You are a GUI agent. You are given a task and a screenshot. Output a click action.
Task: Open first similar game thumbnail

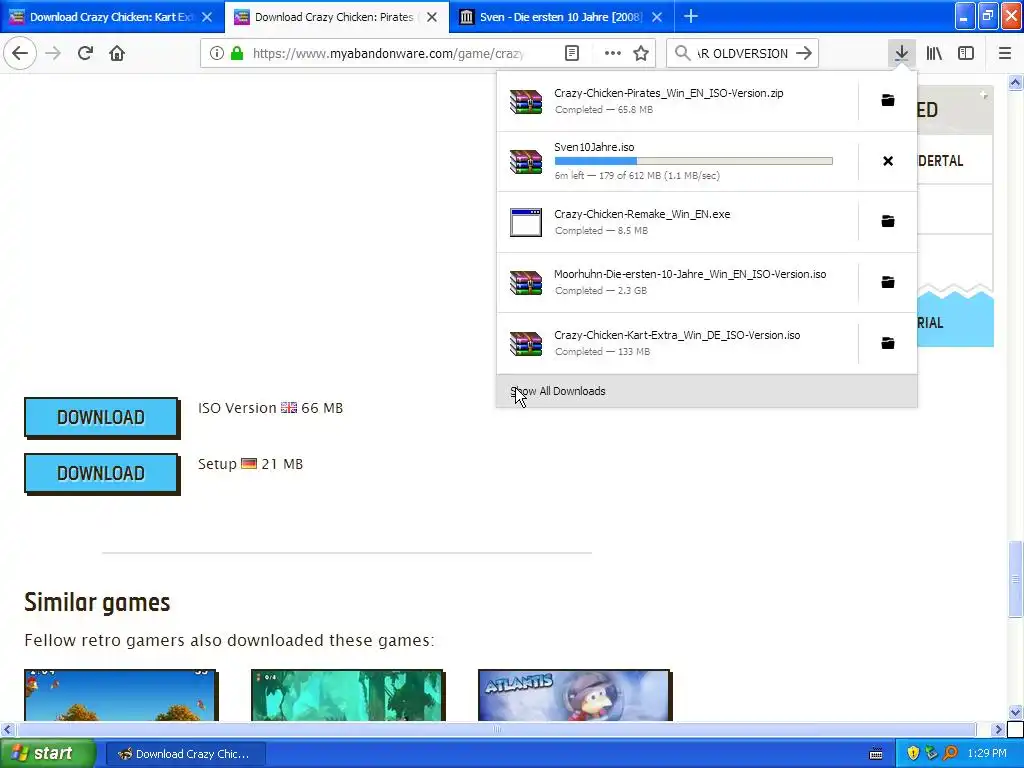click(120, 695)
